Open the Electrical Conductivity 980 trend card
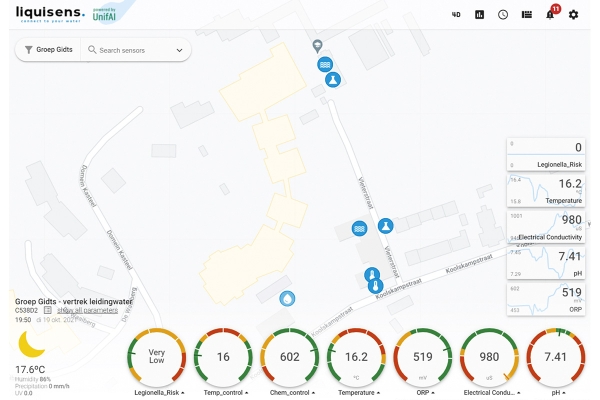 pyautogui.click(x=546, y=227)
